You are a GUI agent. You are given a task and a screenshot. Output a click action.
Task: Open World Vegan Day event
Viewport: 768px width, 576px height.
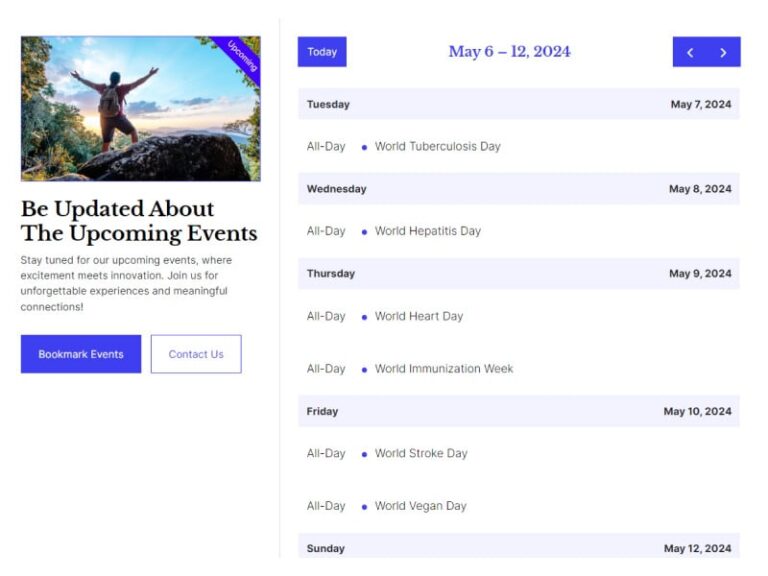pyautogui.click(x=420, y=506)
